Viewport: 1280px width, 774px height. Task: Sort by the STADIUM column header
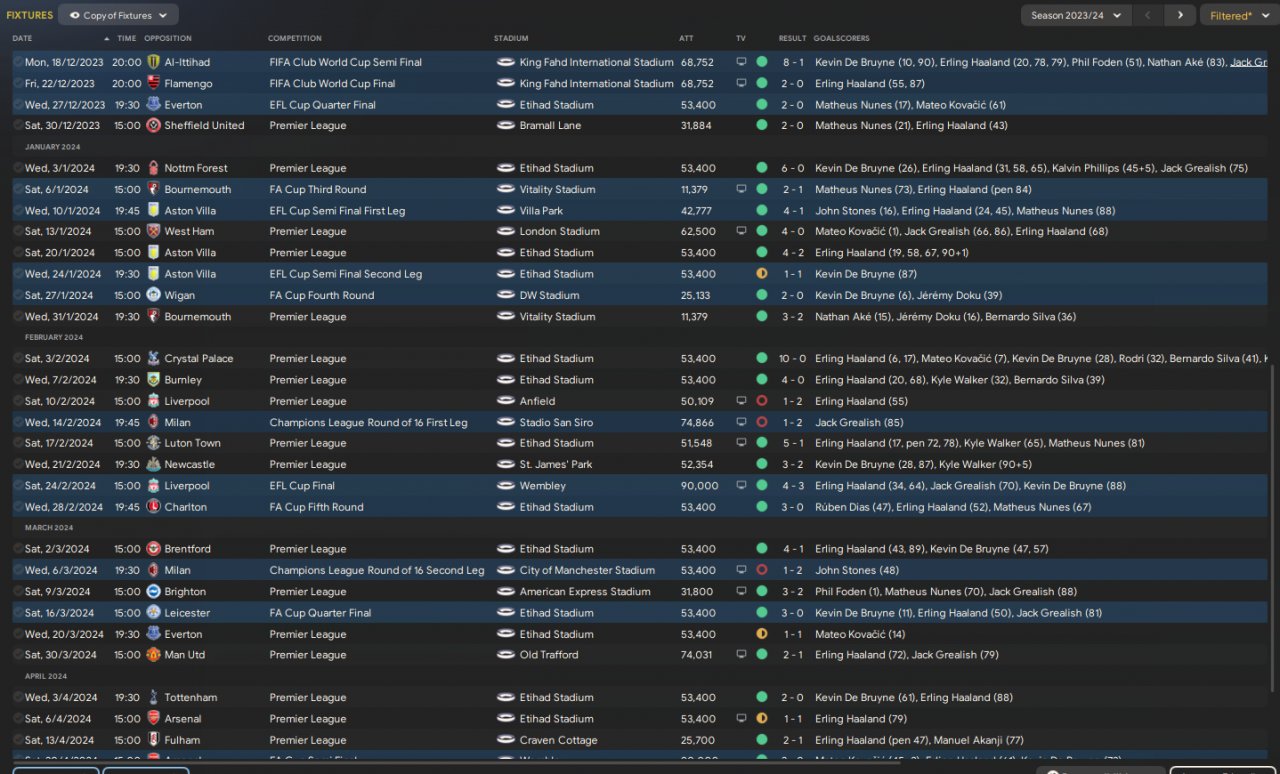(x=511, y=38)
